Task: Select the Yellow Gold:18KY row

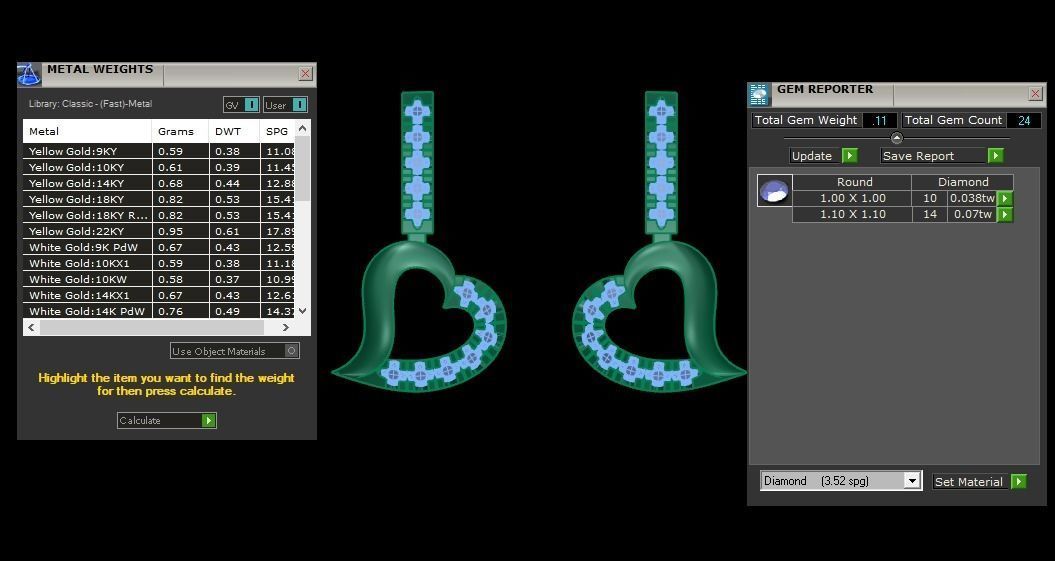Action: tap(159, 199)
